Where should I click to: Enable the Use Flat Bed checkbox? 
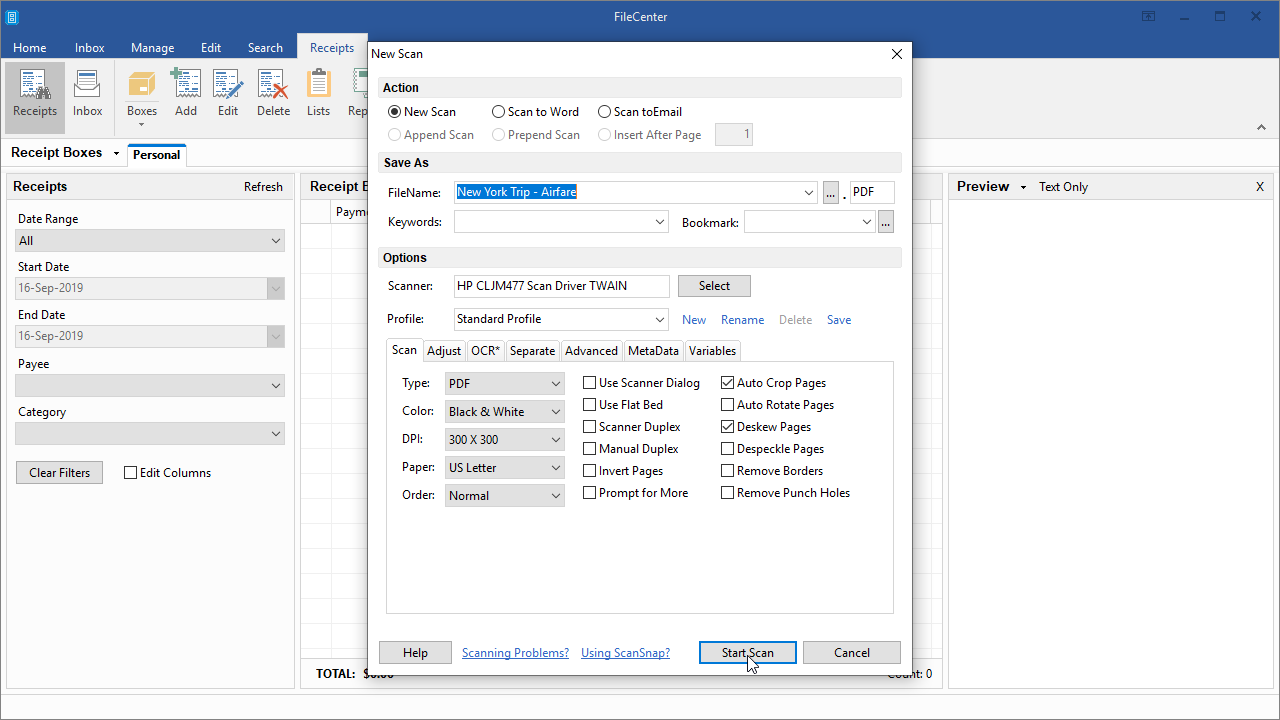click(x=590, y=405)
